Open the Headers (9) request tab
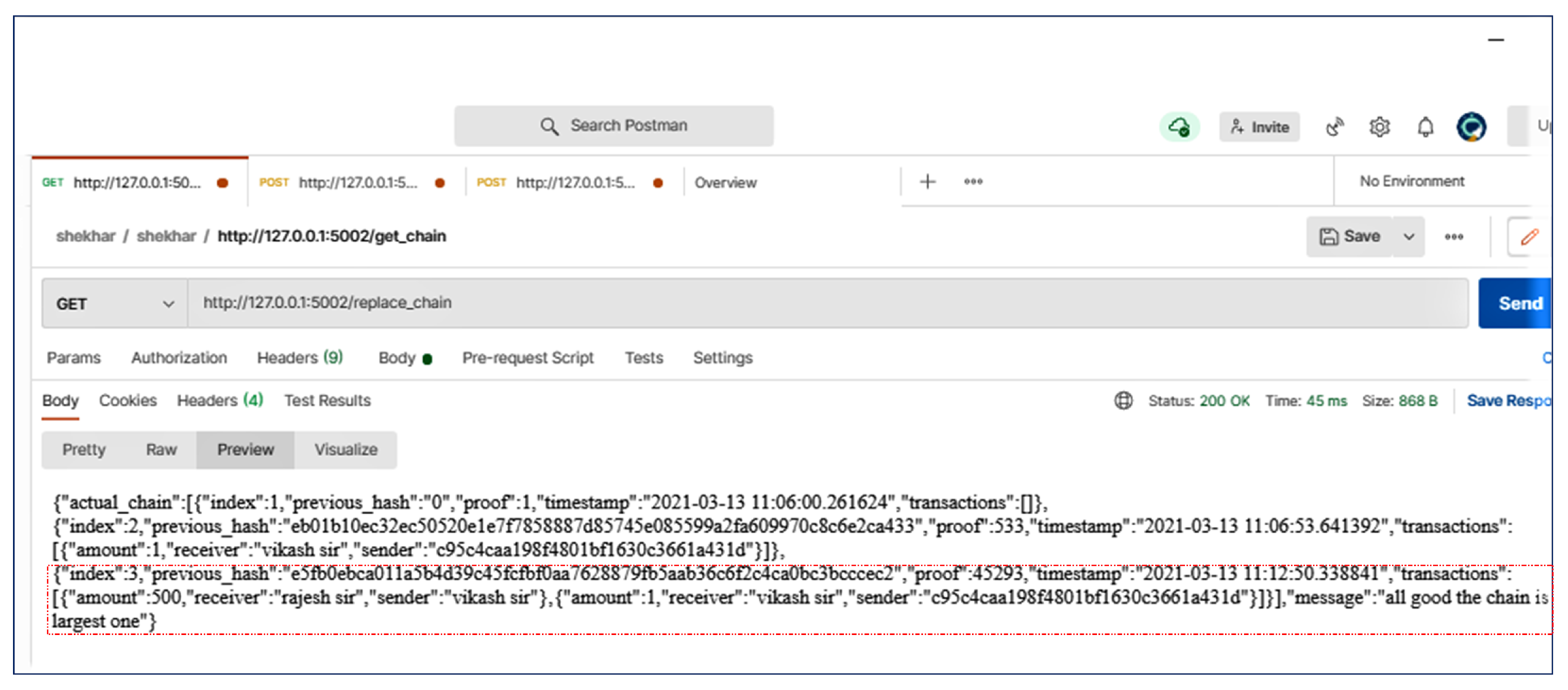This screenshot has width=1568, height=690. [299, 358]
